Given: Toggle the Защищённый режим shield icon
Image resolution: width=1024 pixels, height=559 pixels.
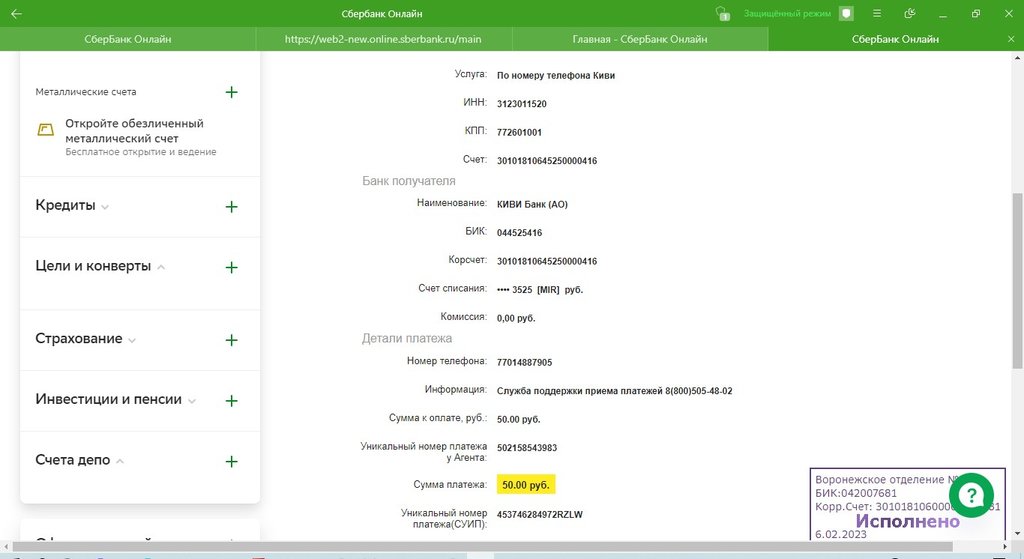Looking at the screenshot, I should (846, 14).
